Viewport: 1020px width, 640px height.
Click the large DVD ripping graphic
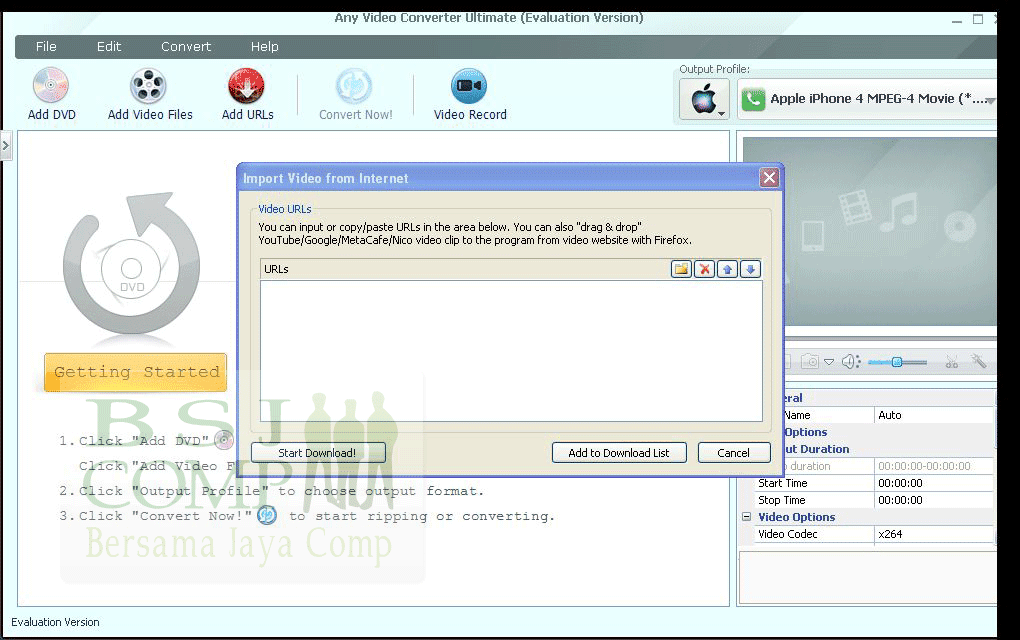(131, 264)
